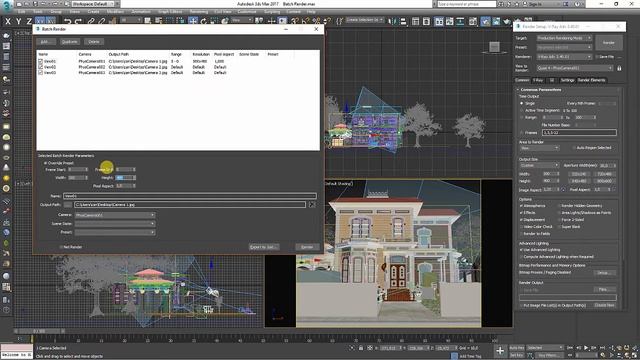
Task: Open the Preset dropdown in Batch Render
Action: click(115, 232)
